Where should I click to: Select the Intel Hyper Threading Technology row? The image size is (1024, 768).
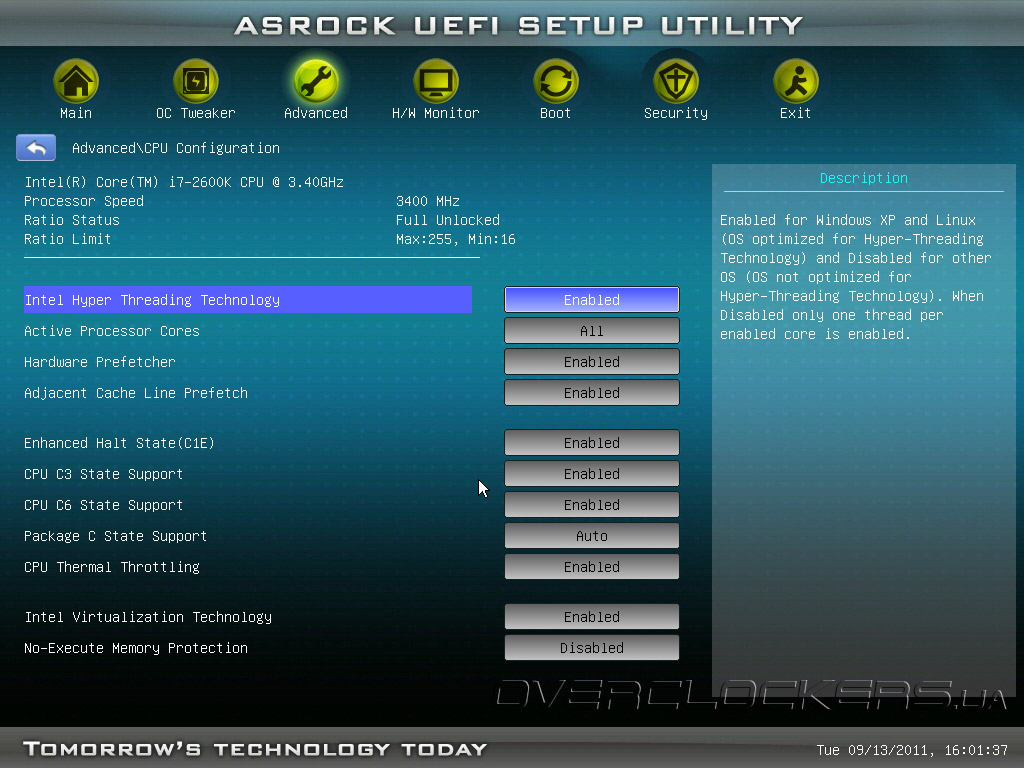tap(248, 300)
